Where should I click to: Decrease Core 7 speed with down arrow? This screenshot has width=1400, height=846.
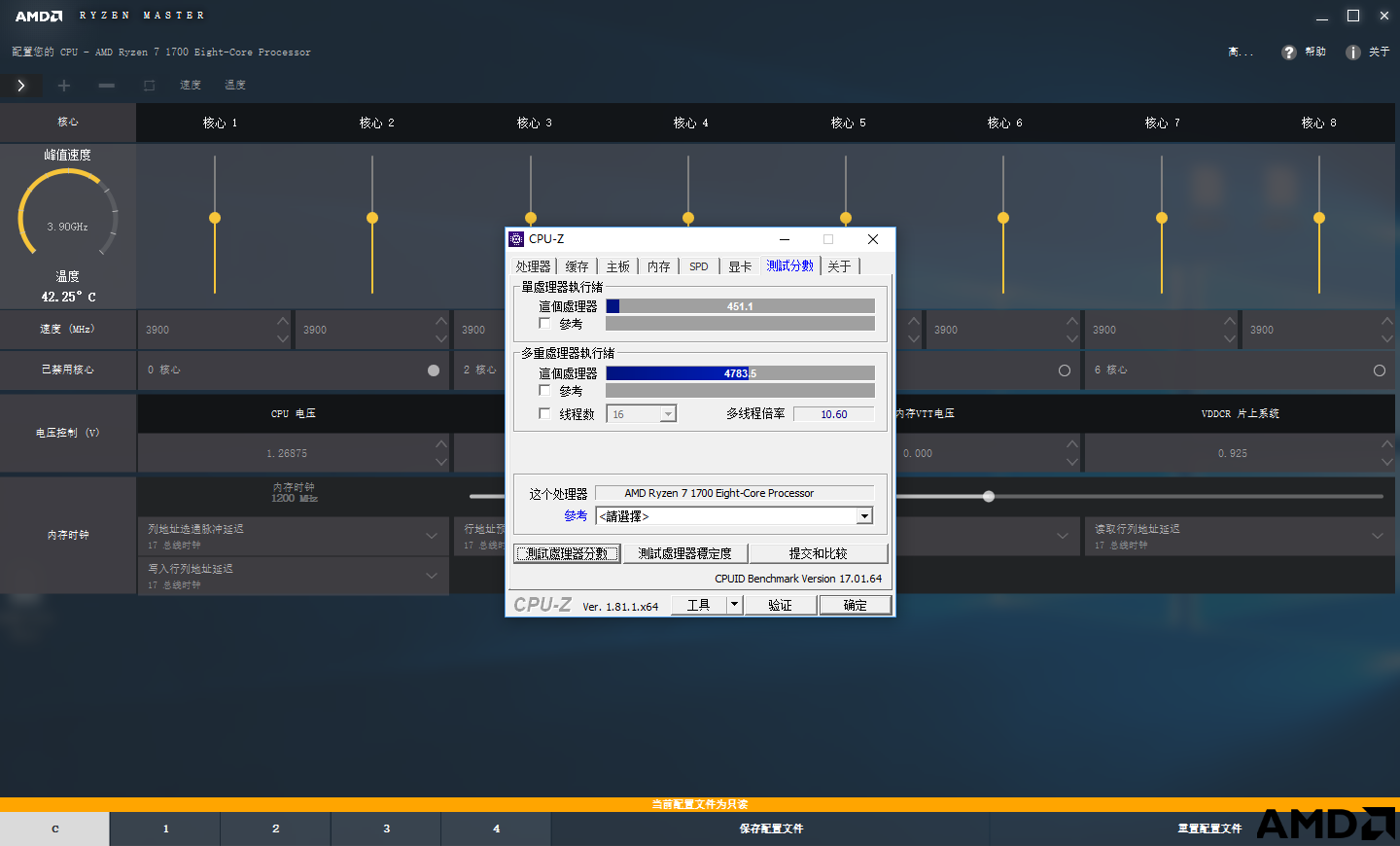pos(1230,338)
